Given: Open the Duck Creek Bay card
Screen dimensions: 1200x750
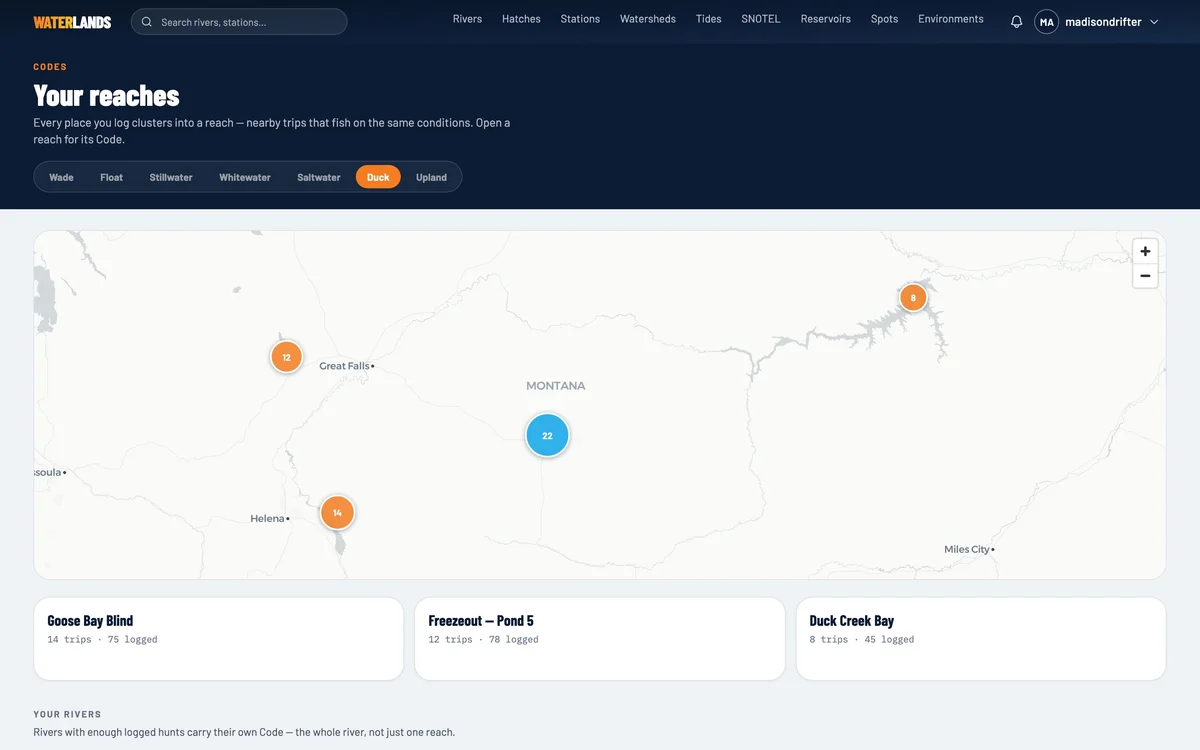Looking at the screenshot, I should pyautogui.click(x=981, y=639).
